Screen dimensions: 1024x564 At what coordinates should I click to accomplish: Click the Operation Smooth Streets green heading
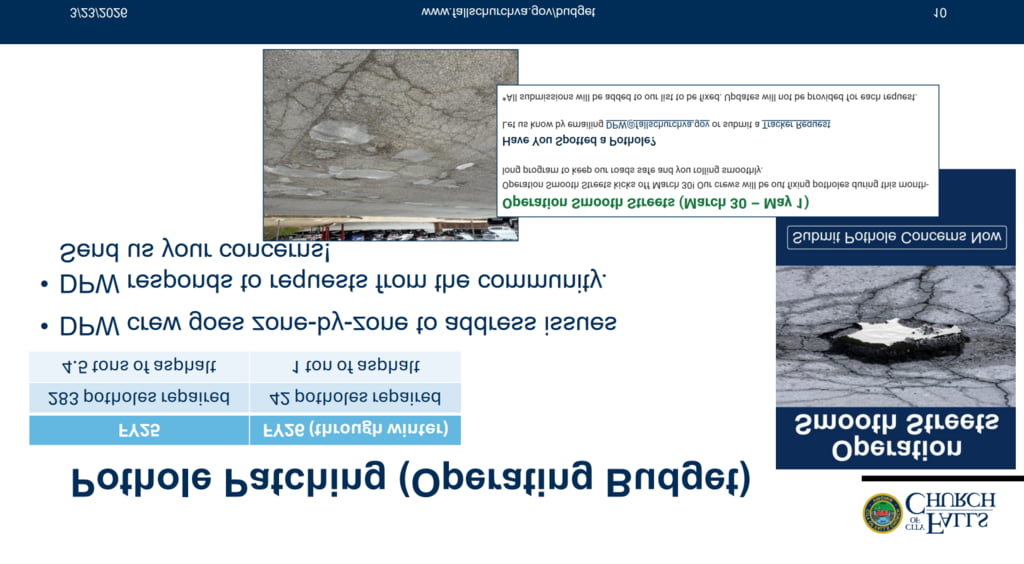click(x=655, y=202)
